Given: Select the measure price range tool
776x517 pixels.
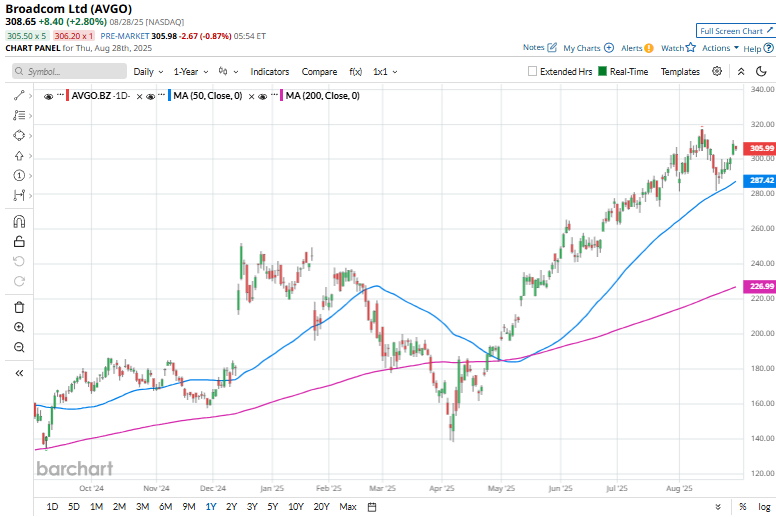Looking at the screenshot, I should 19,195.
